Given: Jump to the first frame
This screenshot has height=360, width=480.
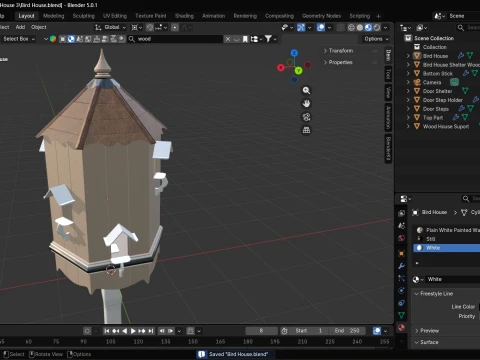Looking at the screenshot, I should (106, 331).
